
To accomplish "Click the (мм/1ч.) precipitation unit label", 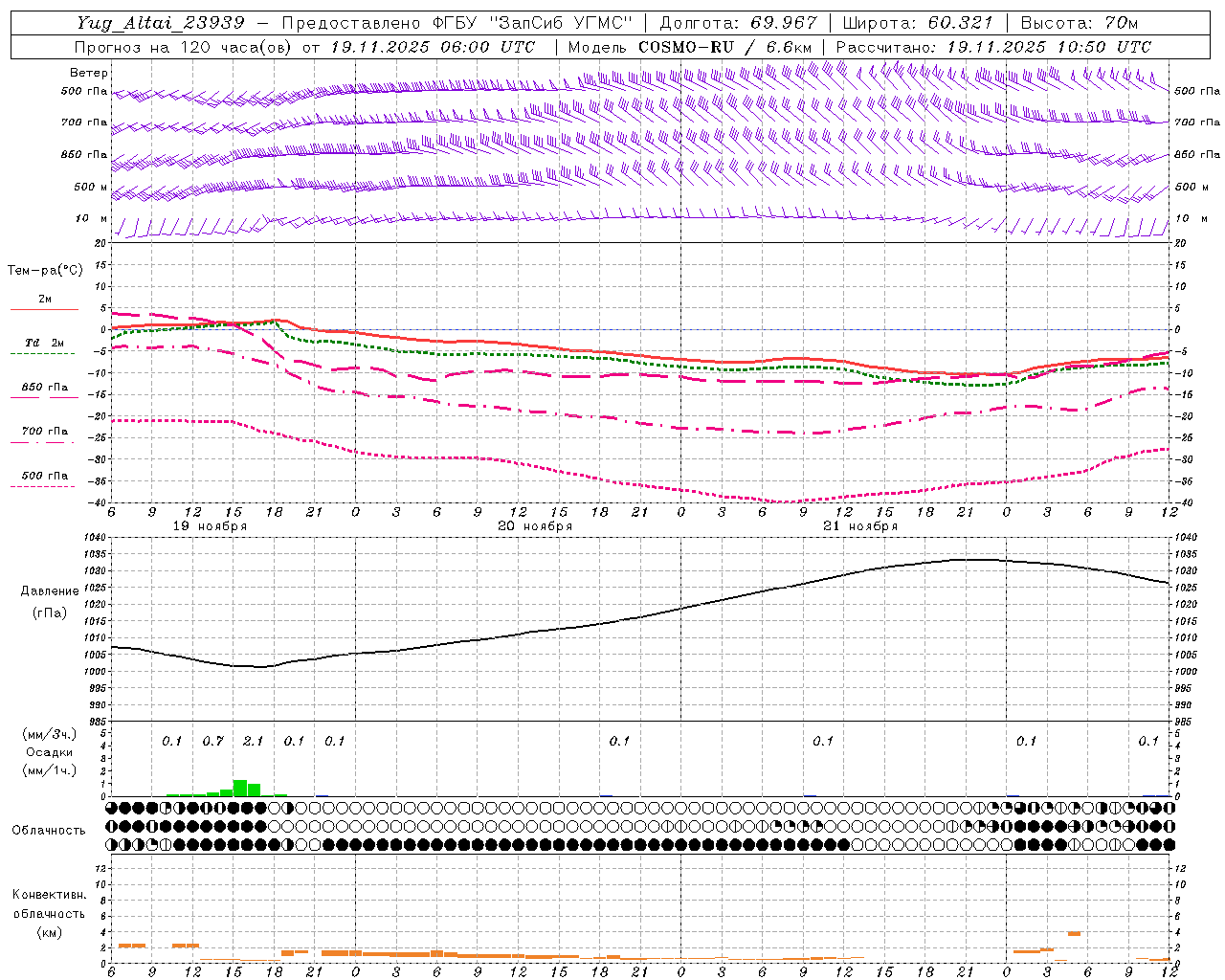I will (49, 770).
